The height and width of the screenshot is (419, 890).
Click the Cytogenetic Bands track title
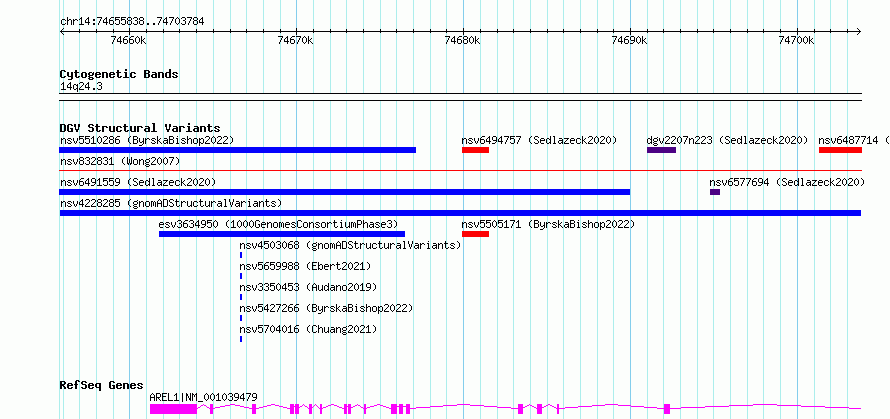119,74
